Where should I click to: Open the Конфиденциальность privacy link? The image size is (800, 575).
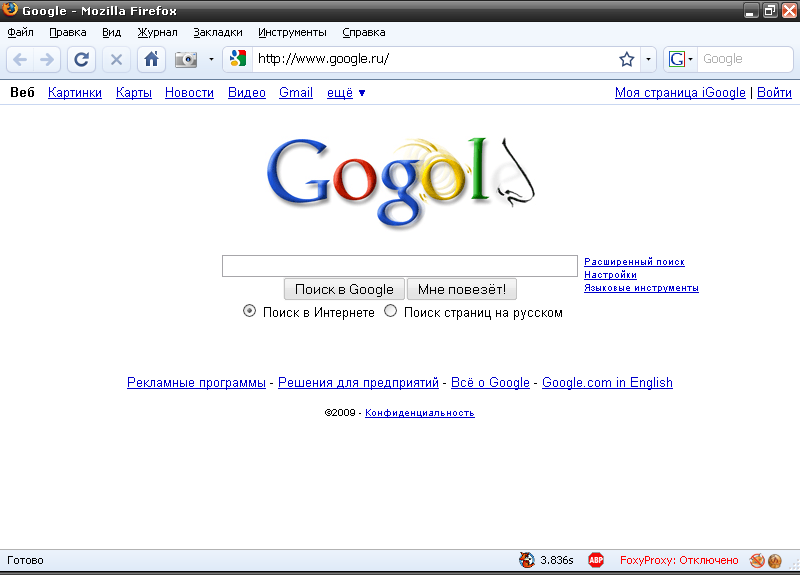coord(420,413)
